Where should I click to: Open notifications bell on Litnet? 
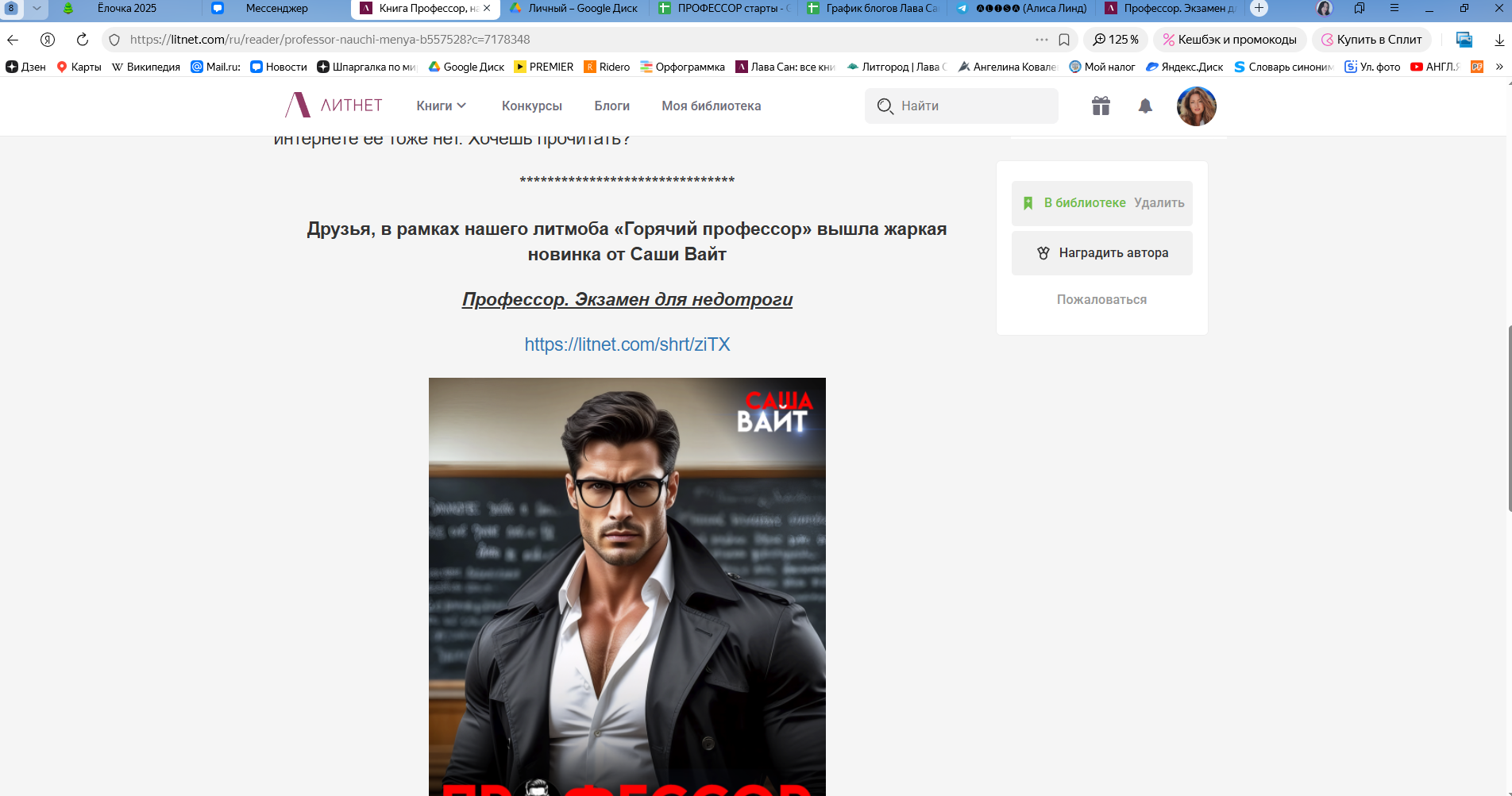(x=1145, y=106)
